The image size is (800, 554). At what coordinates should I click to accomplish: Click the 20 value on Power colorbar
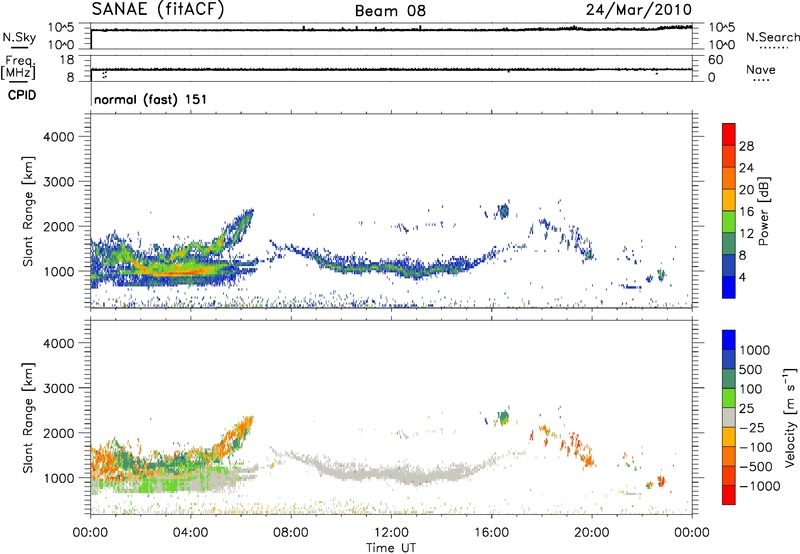(746, 190)
